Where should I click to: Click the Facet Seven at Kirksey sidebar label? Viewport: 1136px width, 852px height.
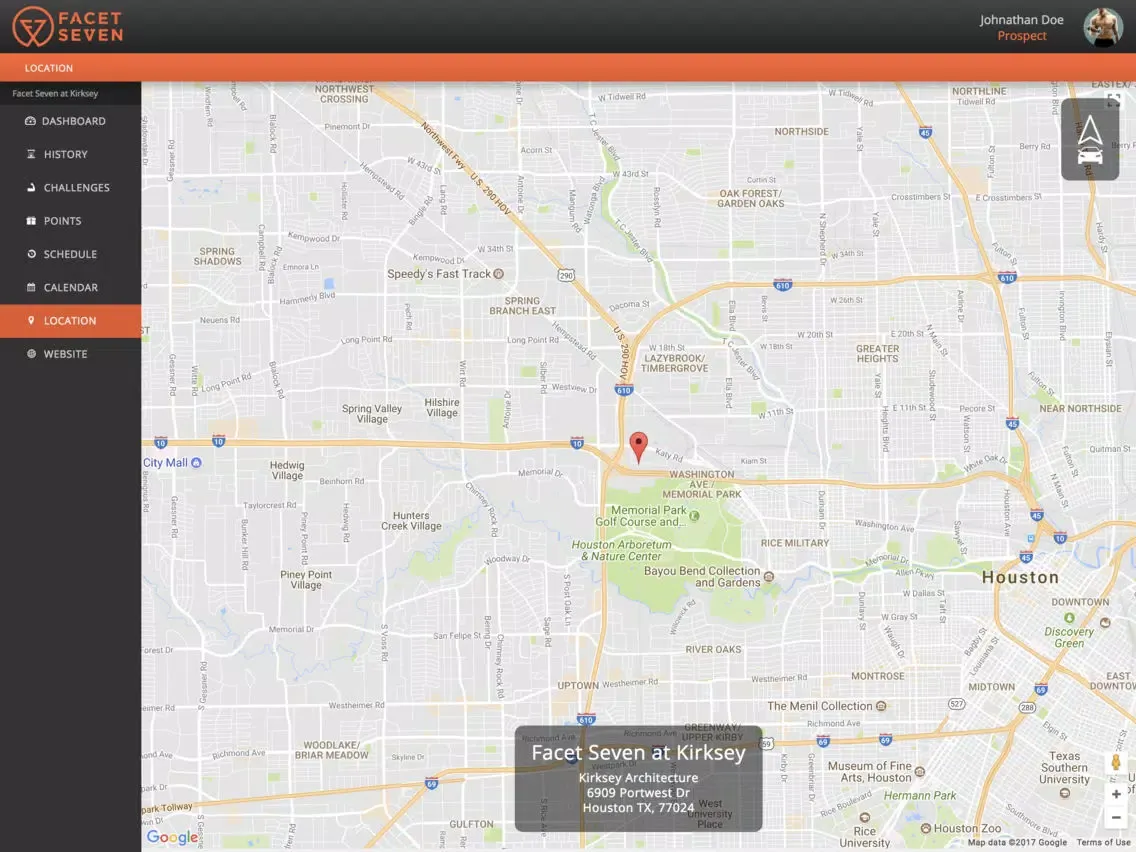(x=55, y=93)
